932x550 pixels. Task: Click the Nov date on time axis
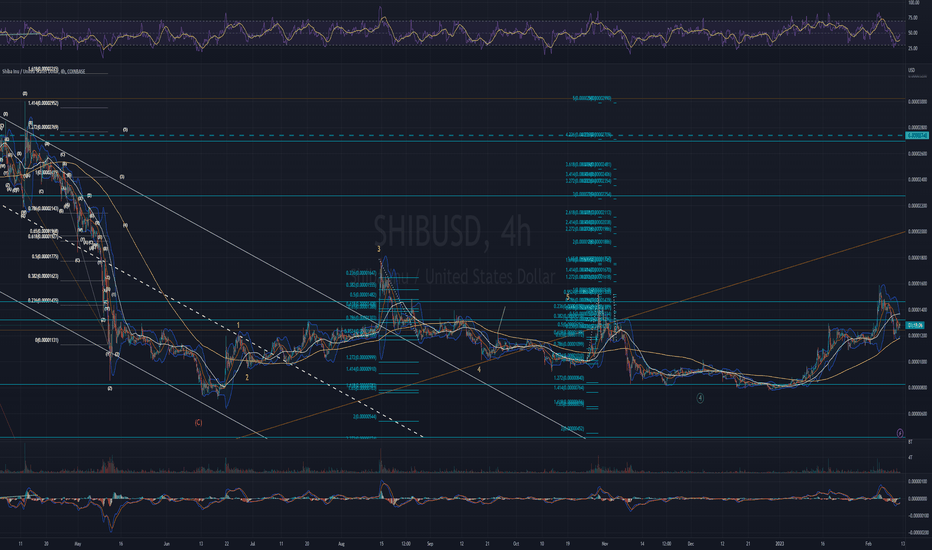click(x=604, y=543)
